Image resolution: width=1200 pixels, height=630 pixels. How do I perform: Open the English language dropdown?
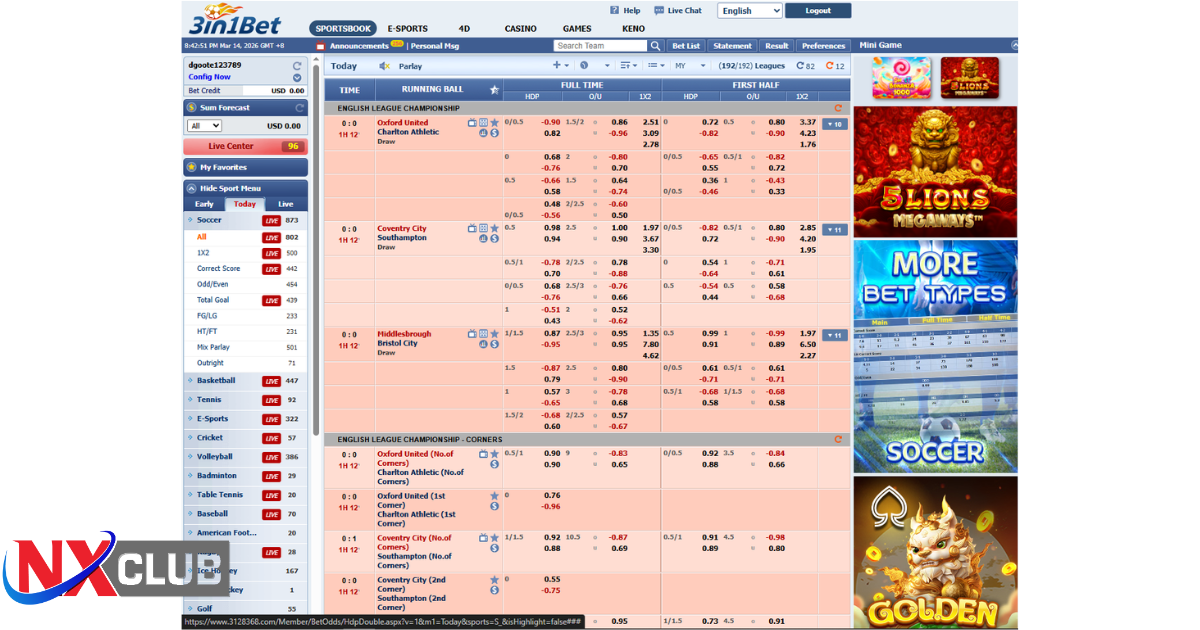(749, 11)
